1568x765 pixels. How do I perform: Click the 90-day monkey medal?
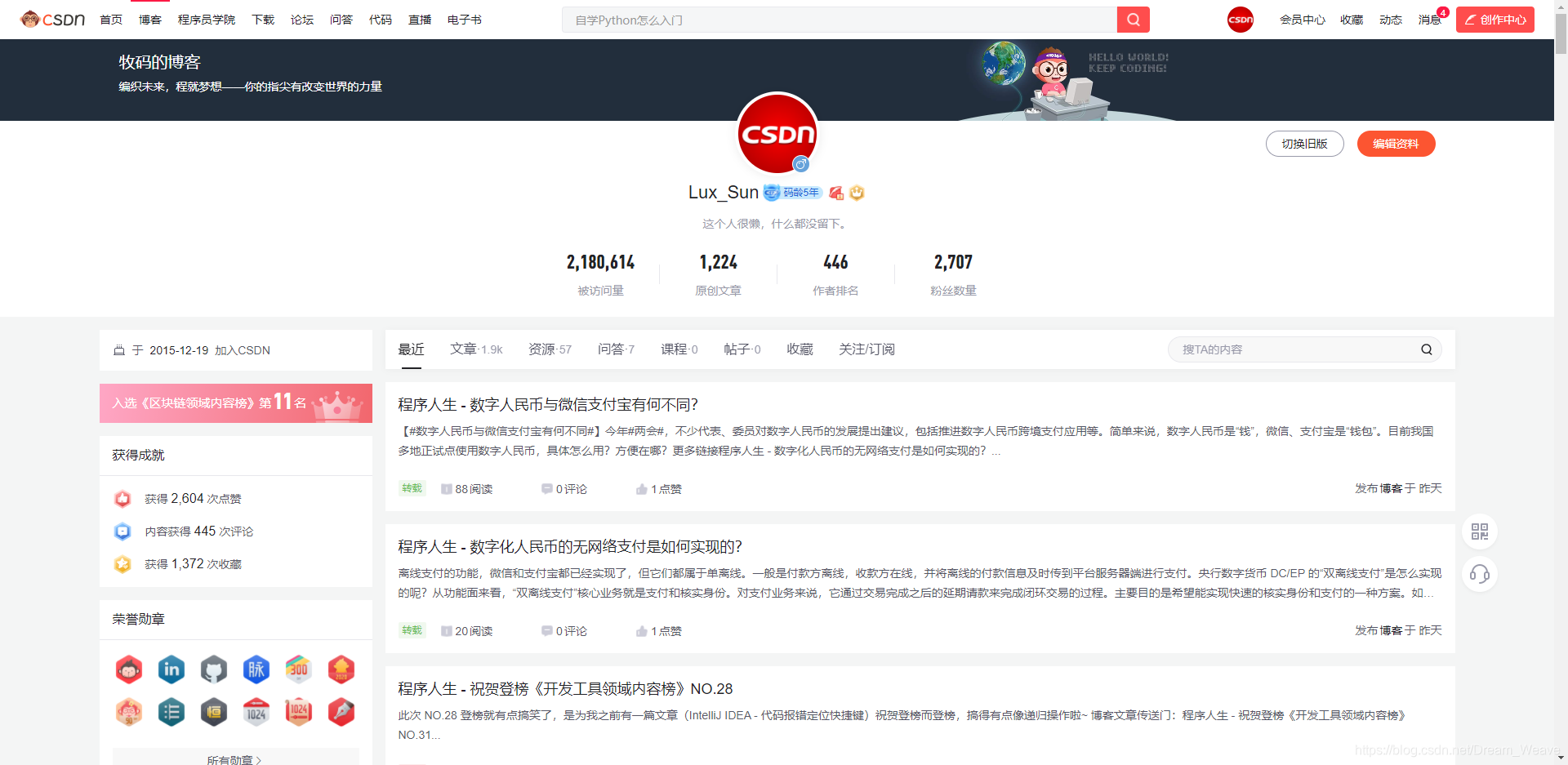pyautogui.click(x=129, y=712)
